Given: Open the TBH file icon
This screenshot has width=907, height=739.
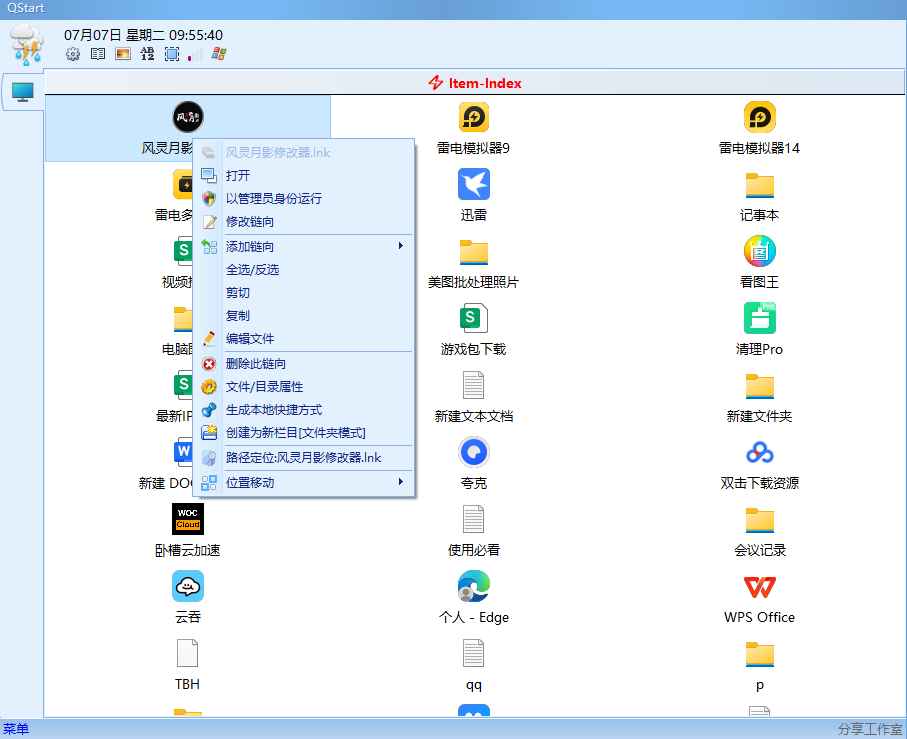Looking at the screenshot, I should coord(187,653).
